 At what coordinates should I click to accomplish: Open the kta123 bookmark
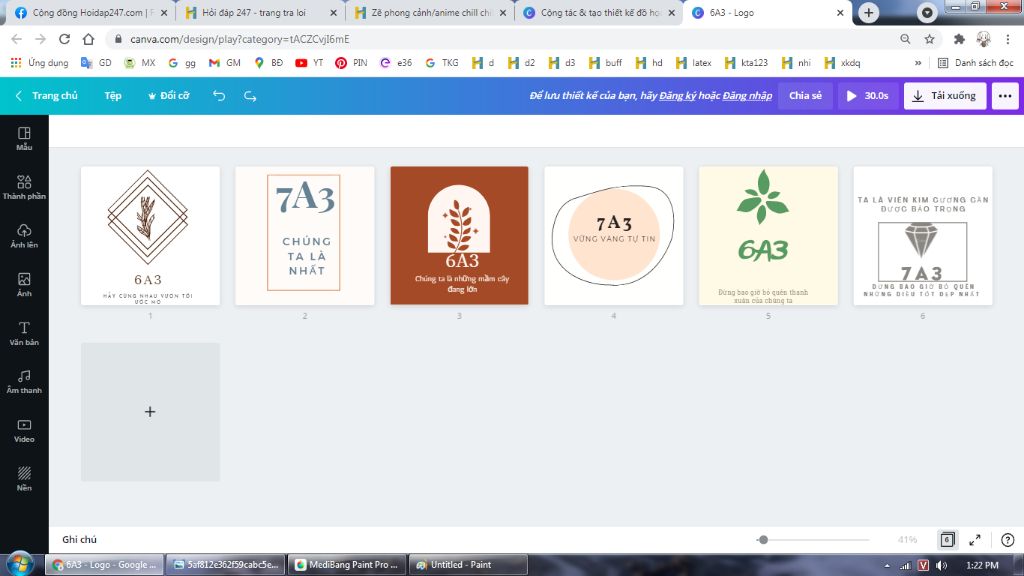point(746,63)
